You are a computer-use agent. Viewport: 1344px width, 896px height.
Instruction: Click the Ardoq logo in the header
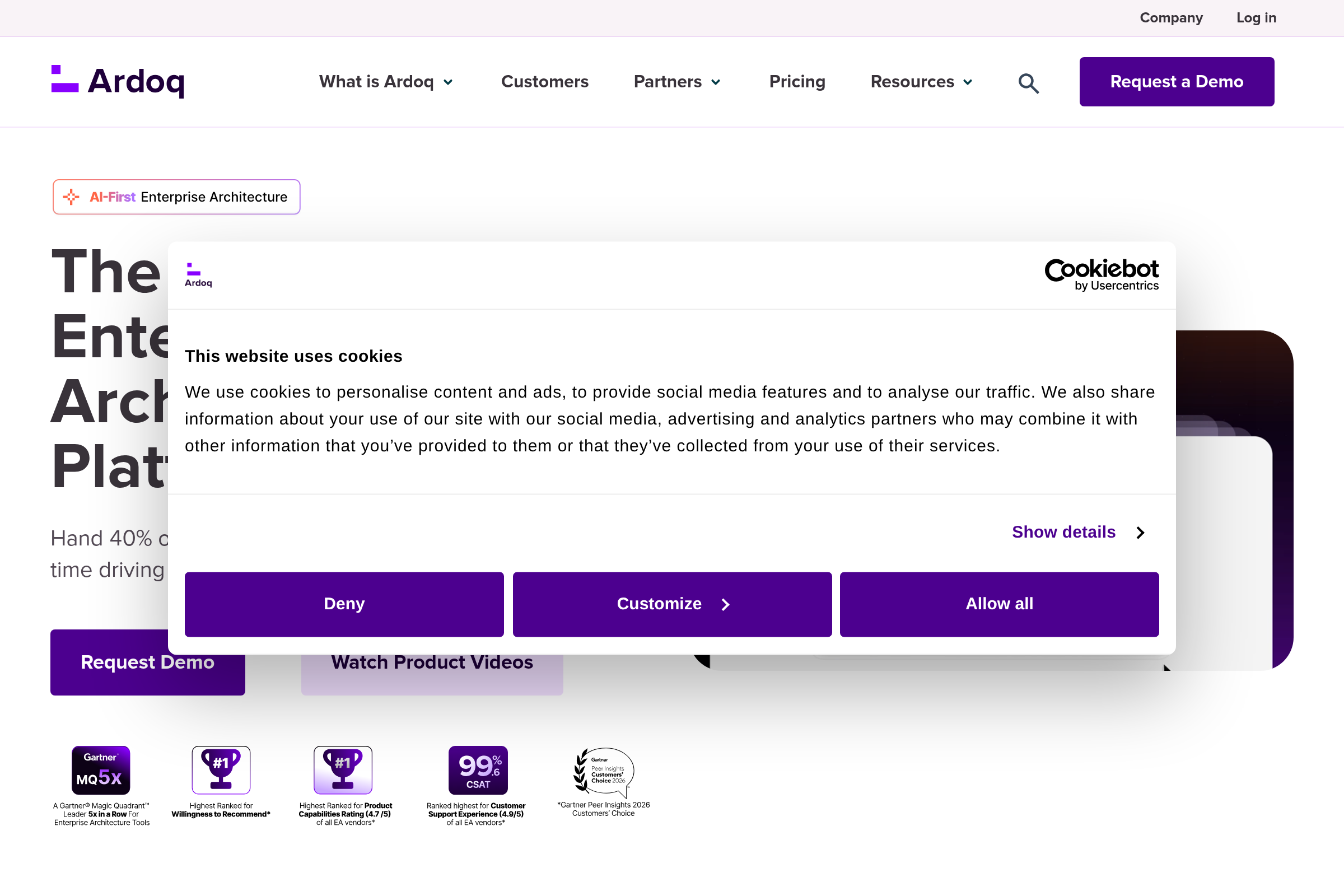pos(118,81)
